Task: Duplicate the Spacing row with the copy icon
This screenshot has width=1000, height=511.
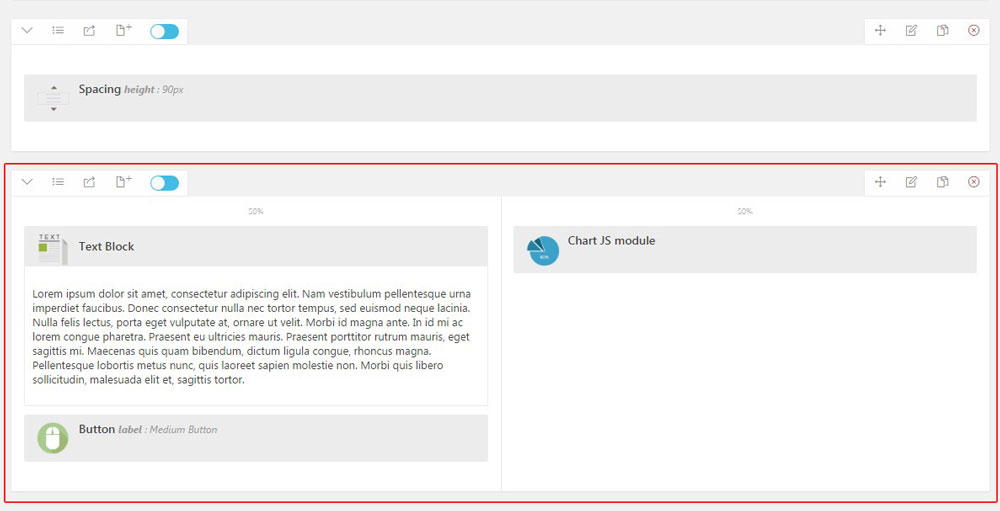Action: [942, 31]
